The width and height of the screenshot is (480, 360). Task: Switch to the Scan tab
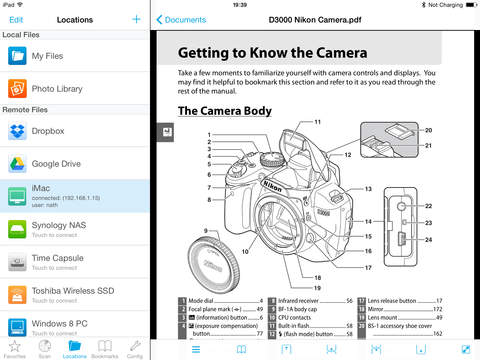click(x=45, y=350)
